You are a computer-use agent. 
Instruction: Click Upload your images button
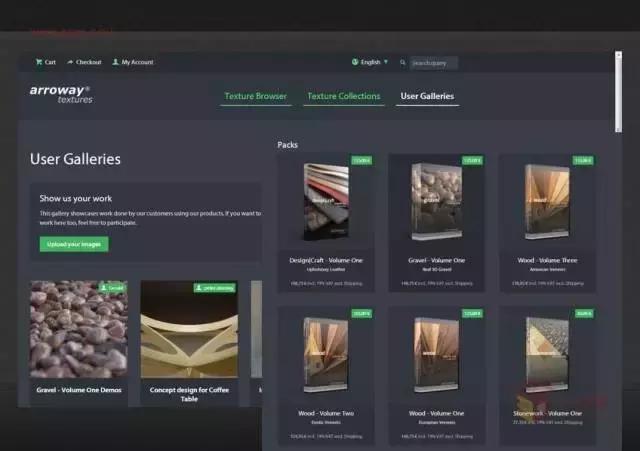[74, 244]
